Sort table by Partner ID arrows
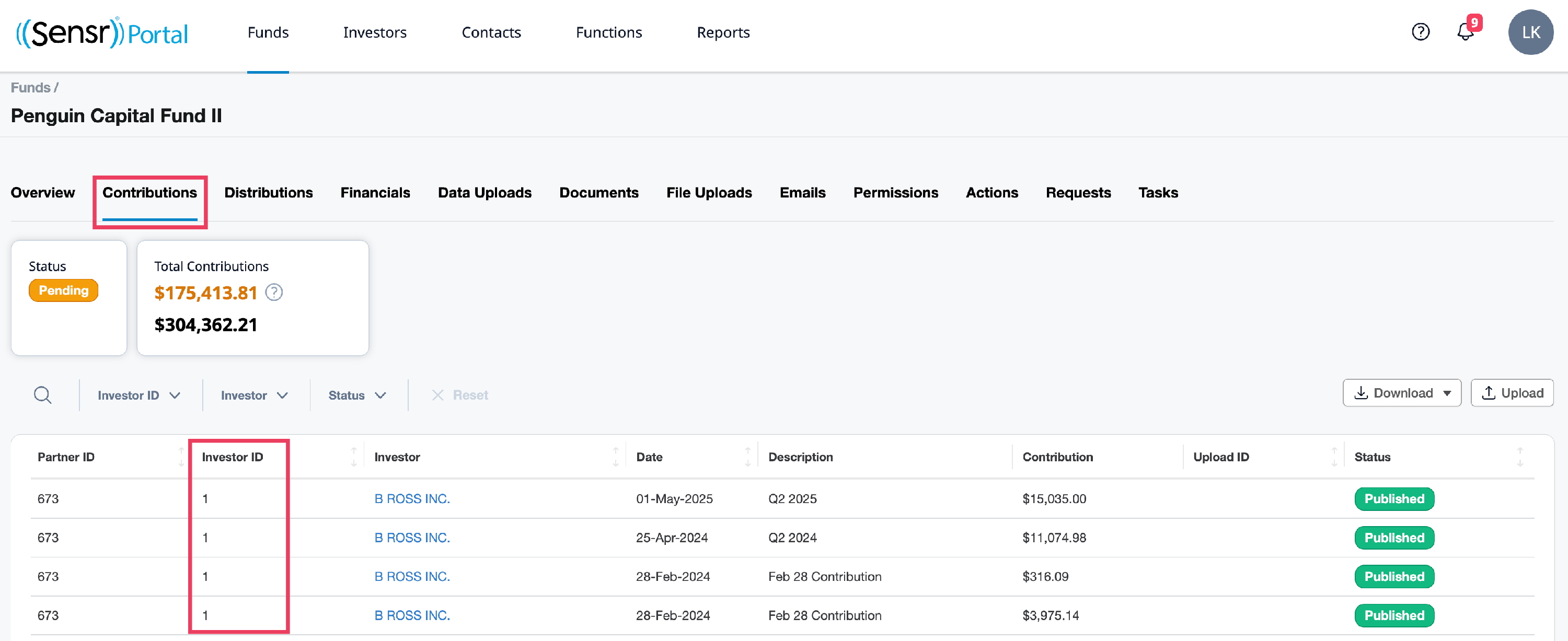The width and height of the screenshot is (1568, 641). (181, 457)
